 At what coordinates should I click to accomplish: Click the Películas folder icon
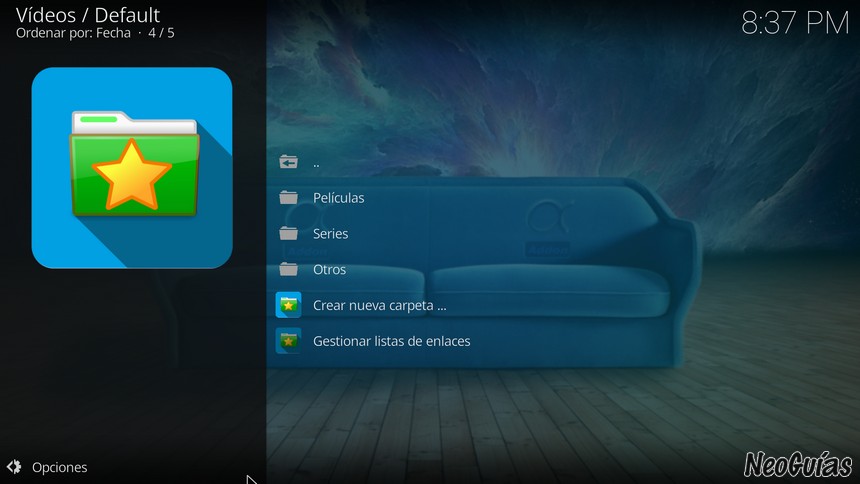pyautogui.click(x=288, y=198)
